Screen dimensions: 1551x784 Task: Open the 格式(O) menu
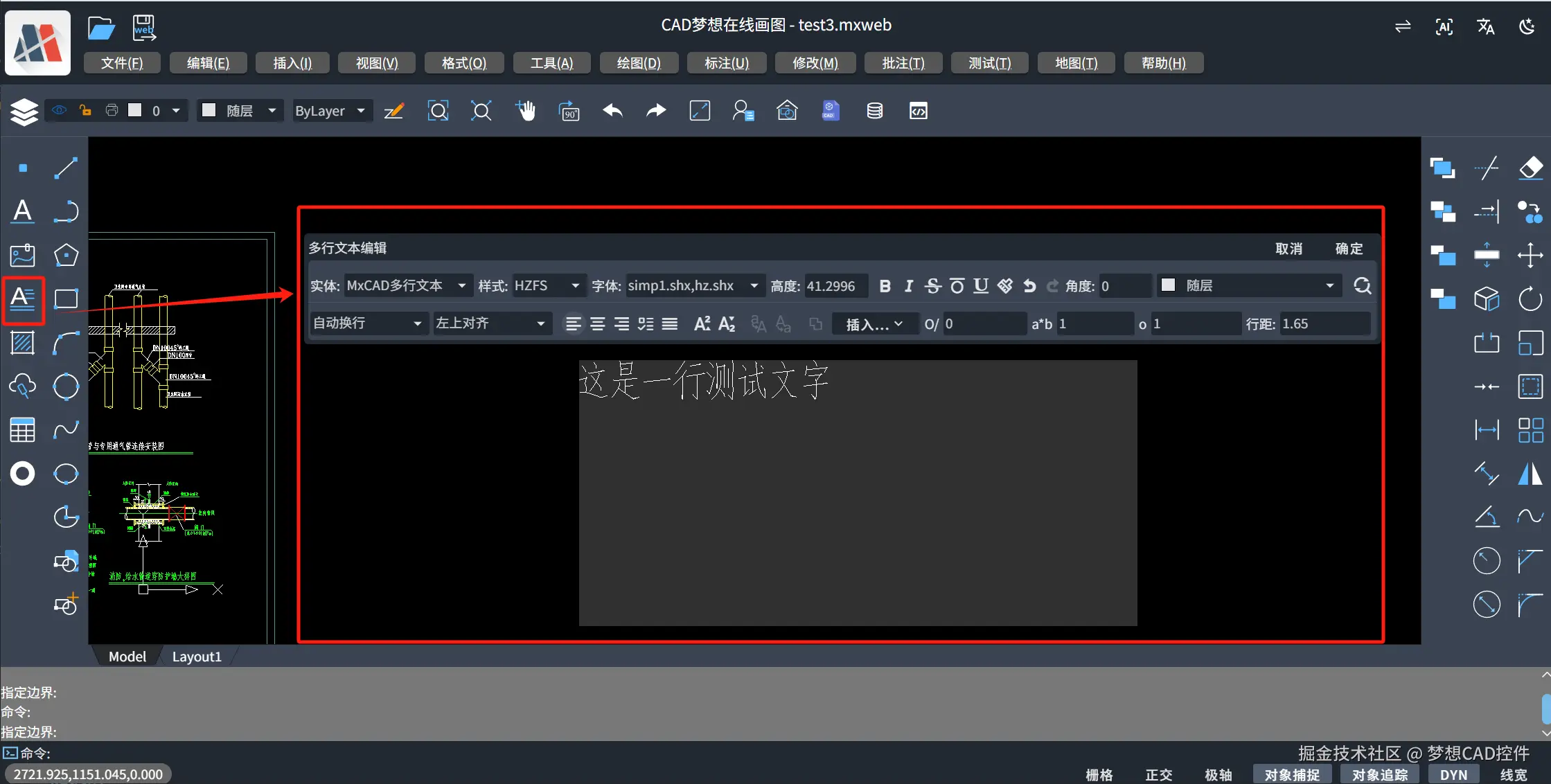click(x=464, y=62)
